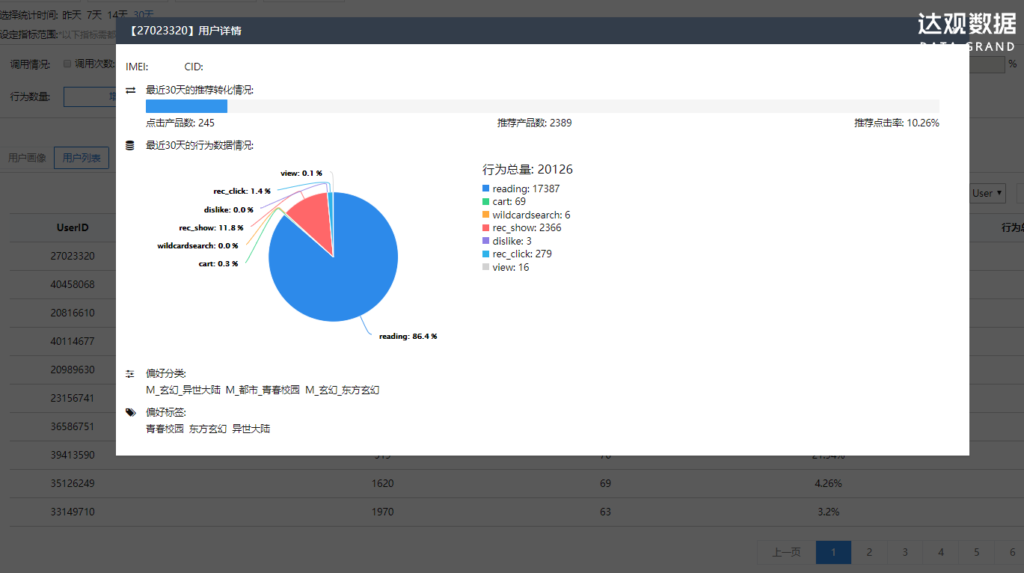Screen dimensions: 1024x573
Task: Click the database icon beside behavior data
Action: coord(130,145)
